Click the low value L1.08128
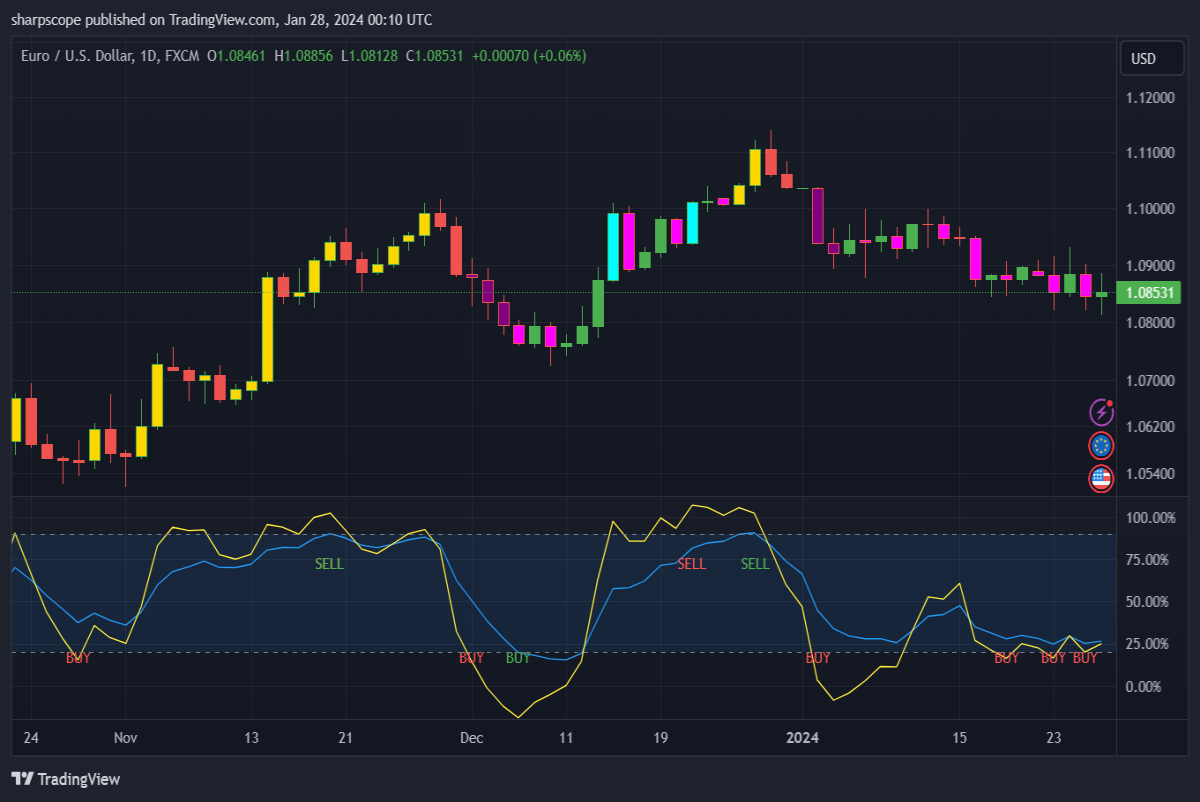This screenshot has width=1200, height=802. pos(369,56)
